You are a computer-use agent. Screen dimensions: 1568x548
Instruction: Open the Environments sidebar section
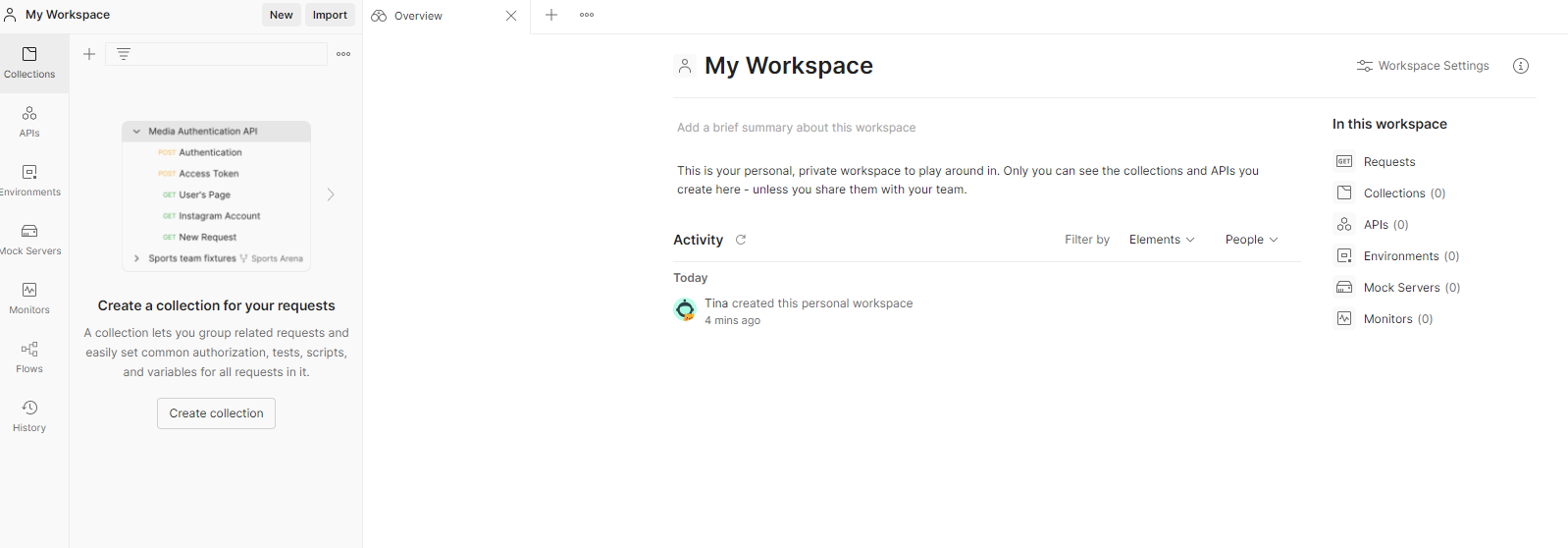pyautogui.click(x=29, y=181)
